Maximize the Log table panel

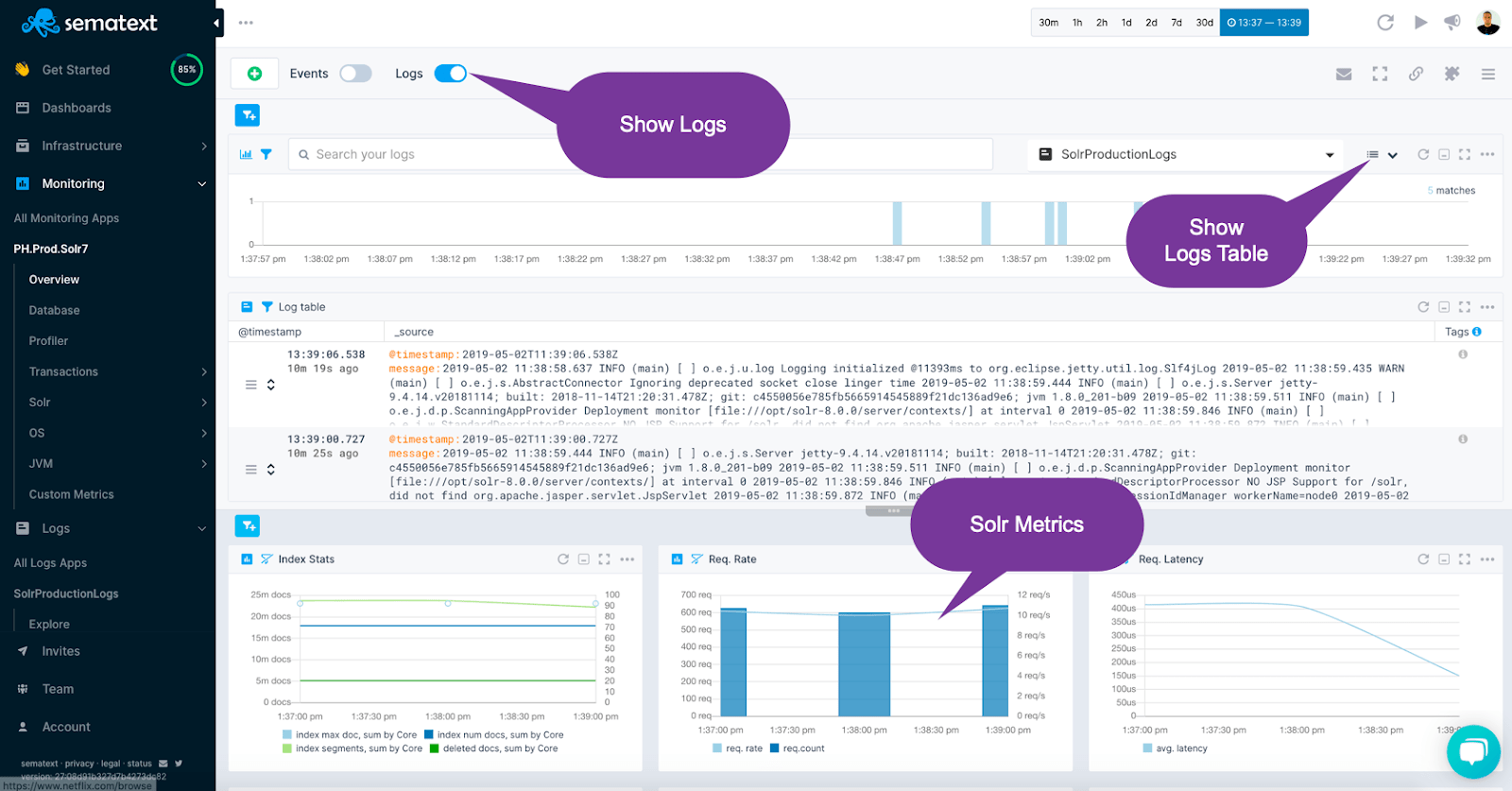1465,307
